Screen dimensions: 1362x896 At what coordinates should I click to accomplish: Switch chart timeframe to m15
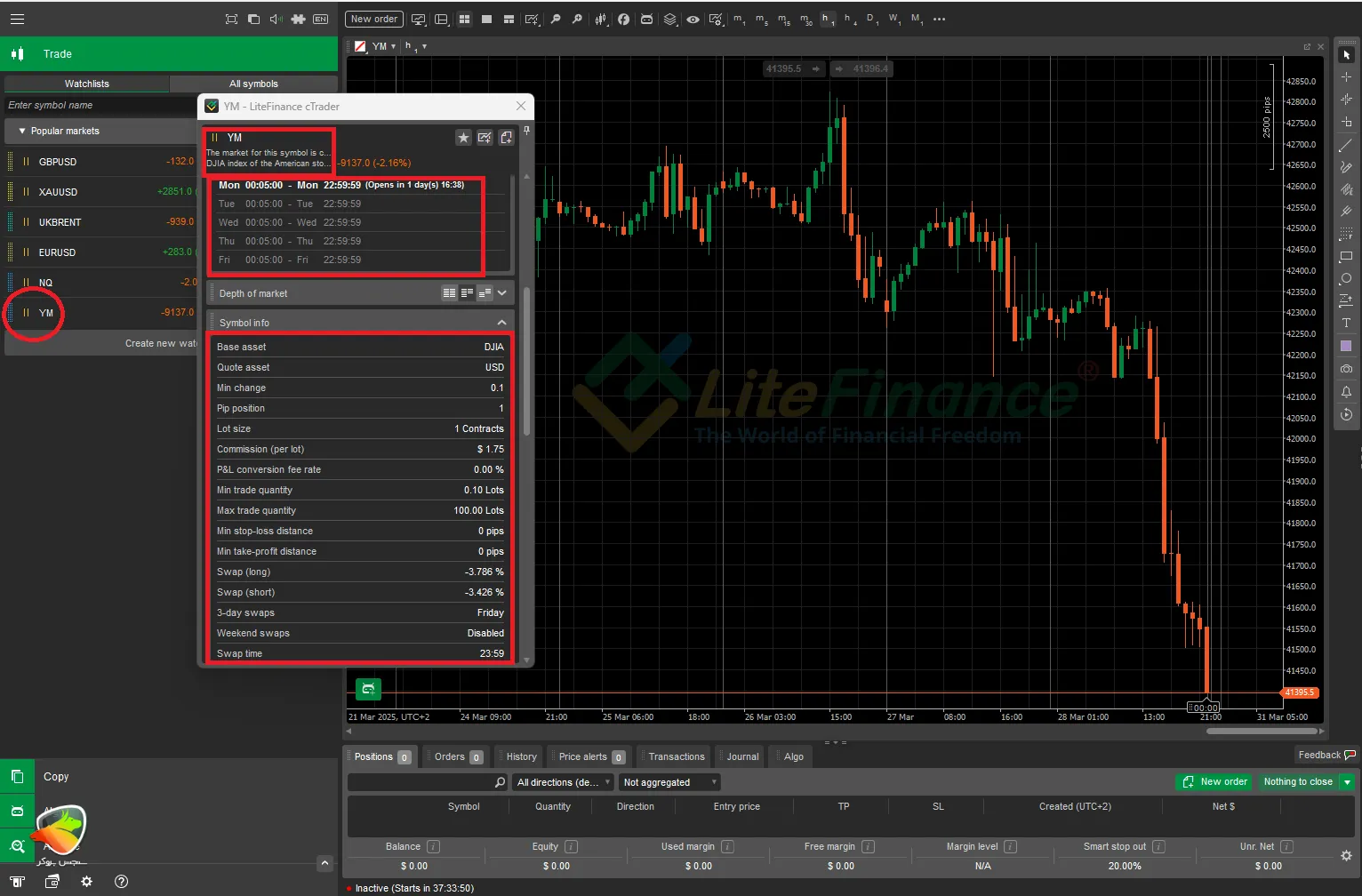point(782,19)
